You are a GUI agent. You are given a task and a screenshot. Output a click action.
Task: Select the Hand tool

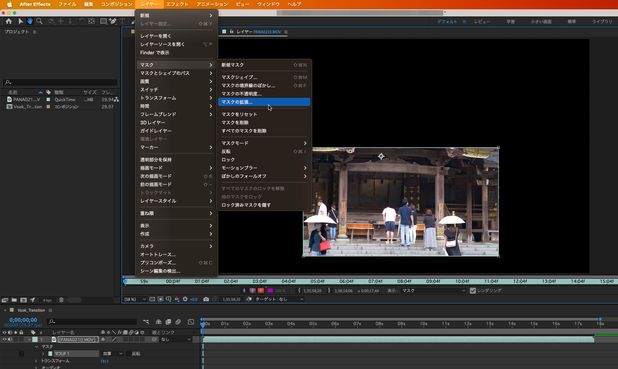[x=30, y=21]
